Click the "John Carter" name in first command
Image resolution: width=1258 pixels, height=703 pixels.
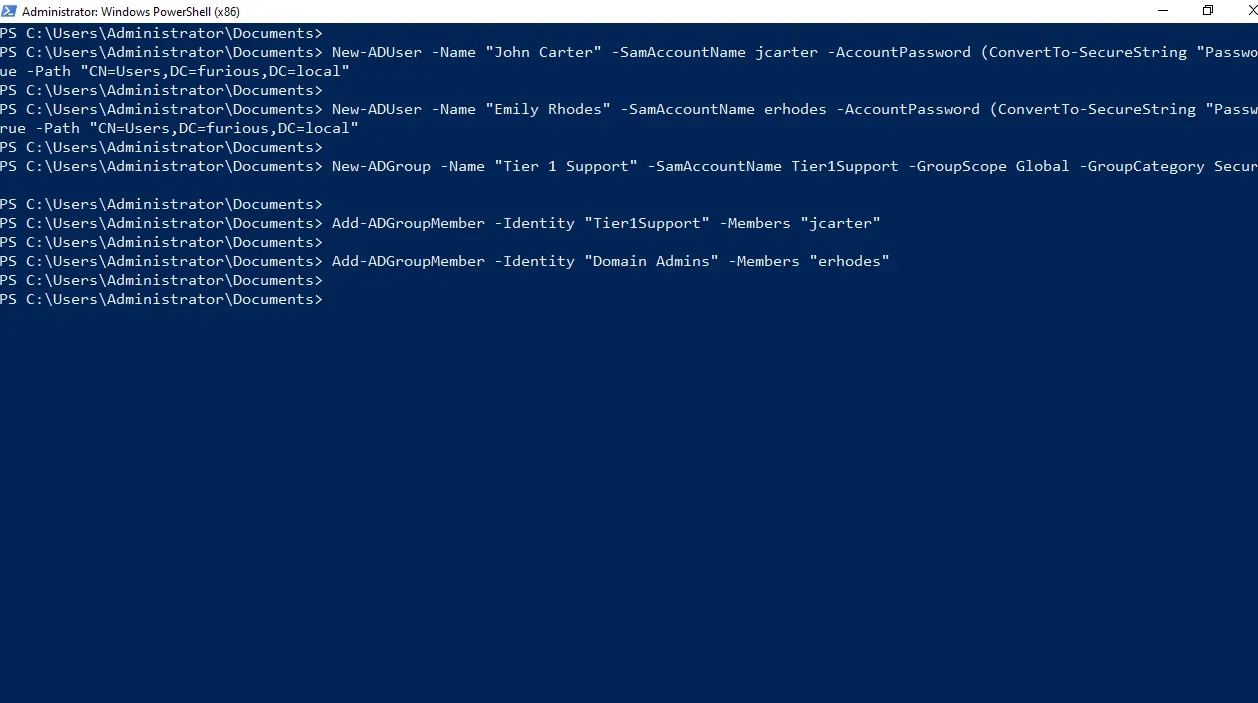pyautogui.click(x=543, y=52)
